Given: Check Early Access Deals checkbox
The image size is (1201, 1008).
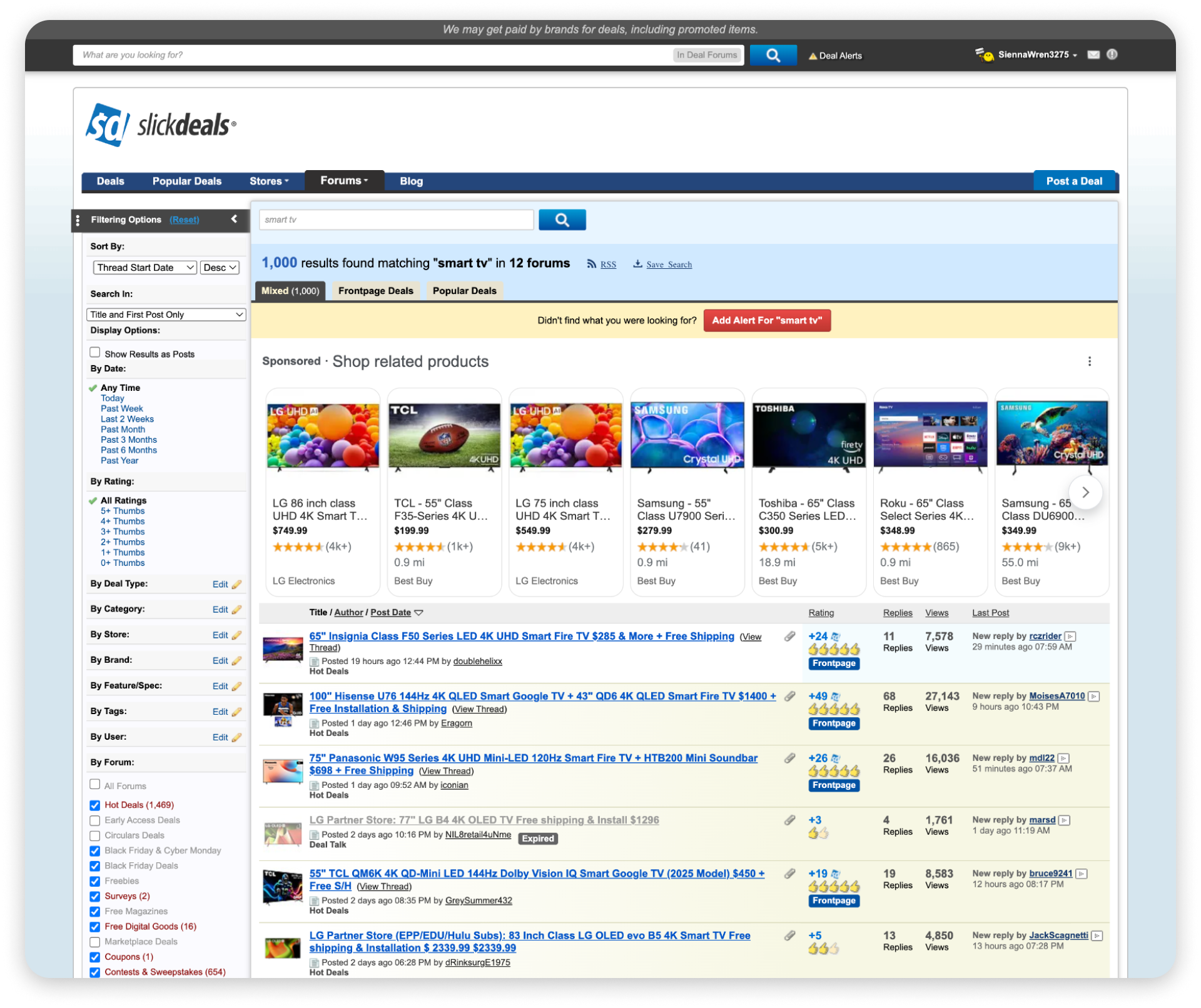Looking at the screenshot, I should 95,820.
